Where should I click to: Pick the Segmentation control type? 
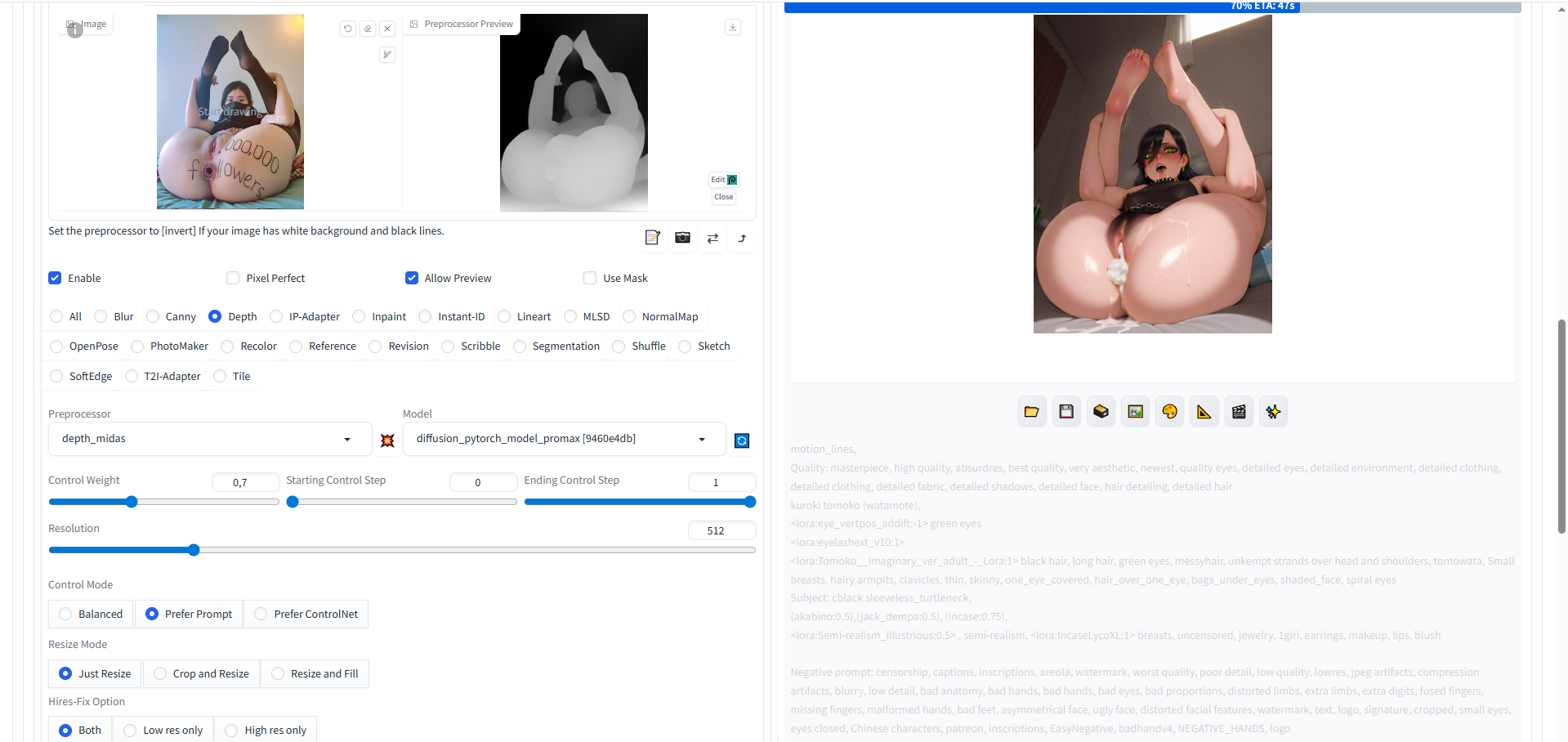[520, 346]
